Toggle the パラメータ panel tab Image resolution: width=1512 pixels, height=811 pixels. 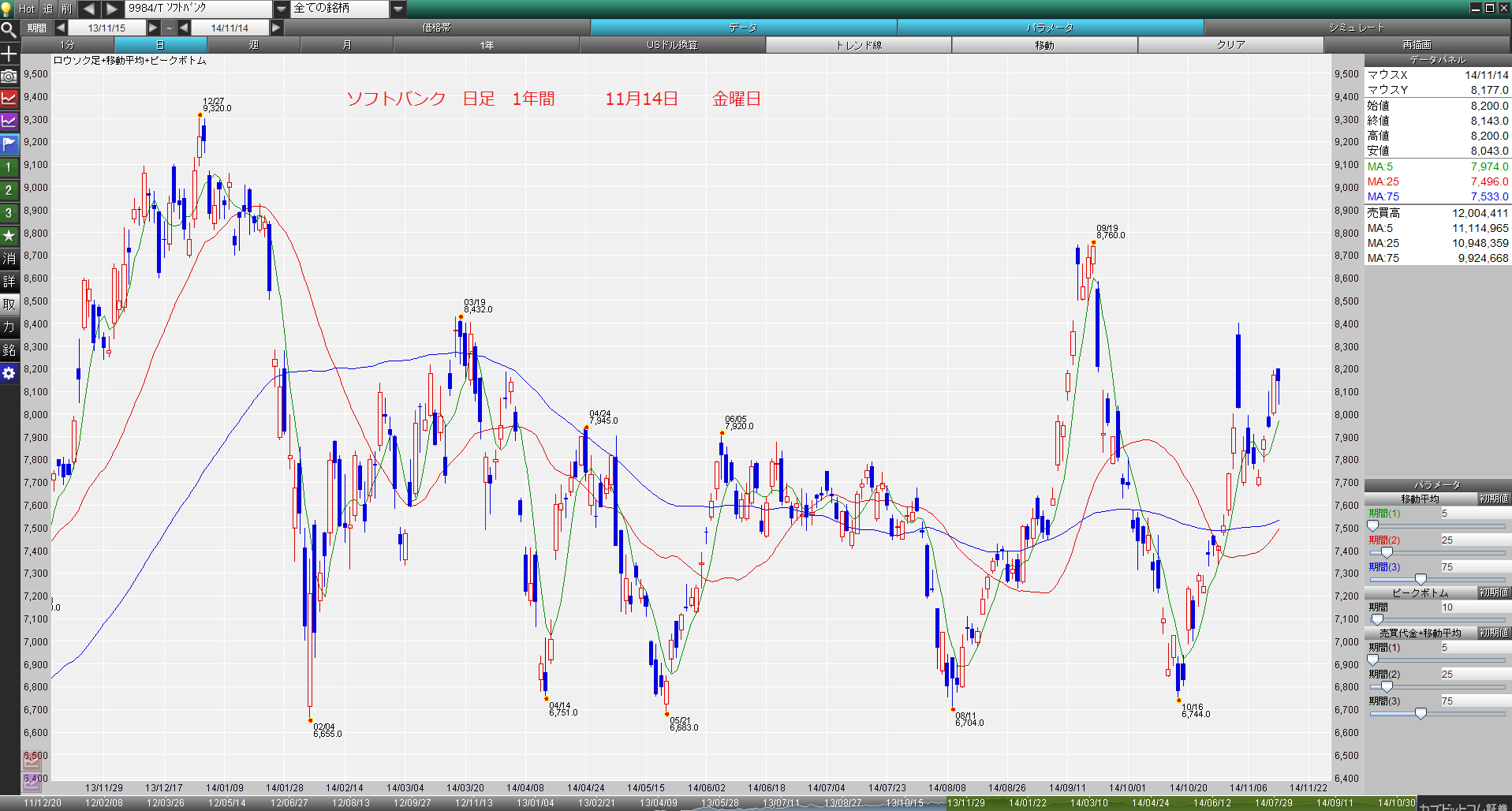point(1050,28)
